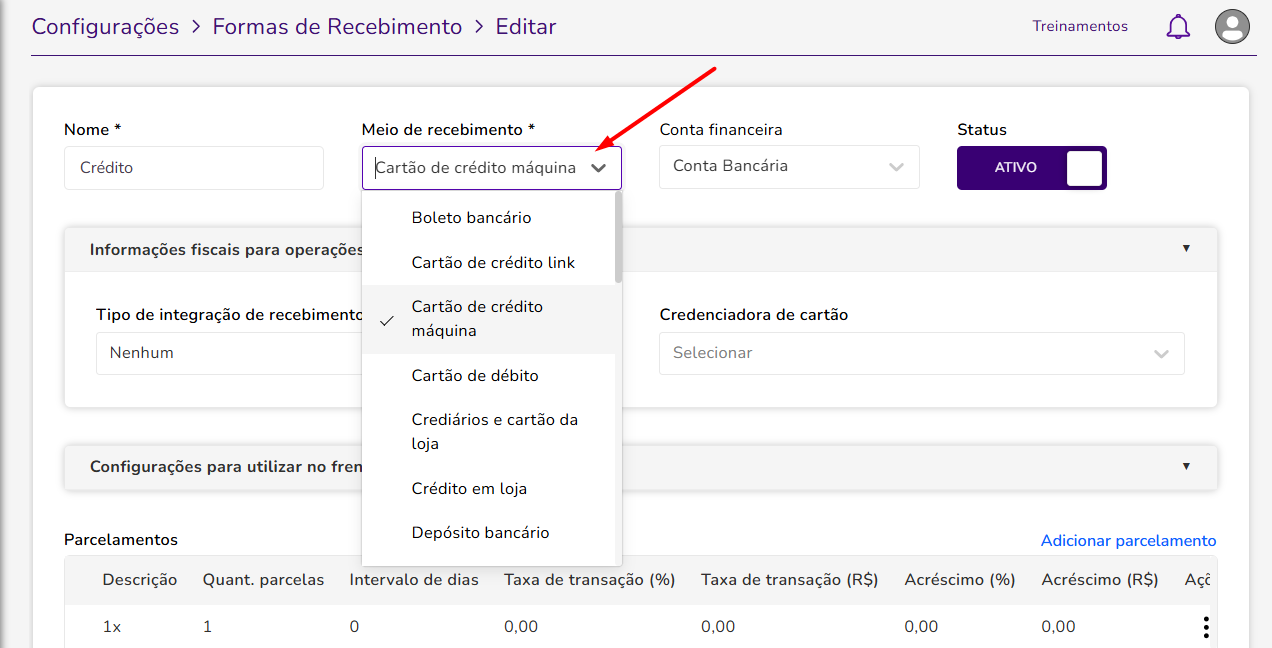The width and height of the screenshot is (1272, 648).
Task: Select Cartão de crédito link option
Action: point(488,262)
